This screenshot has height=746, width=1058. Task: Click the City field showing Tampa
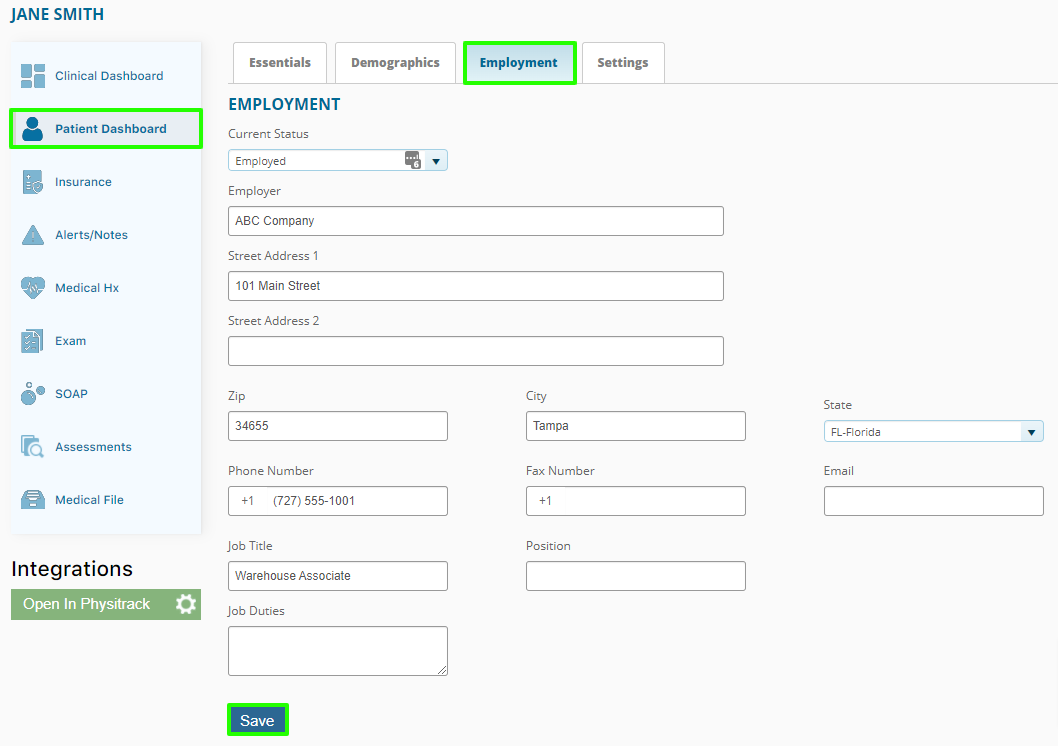pyautogui.click(x=636, y=426)
